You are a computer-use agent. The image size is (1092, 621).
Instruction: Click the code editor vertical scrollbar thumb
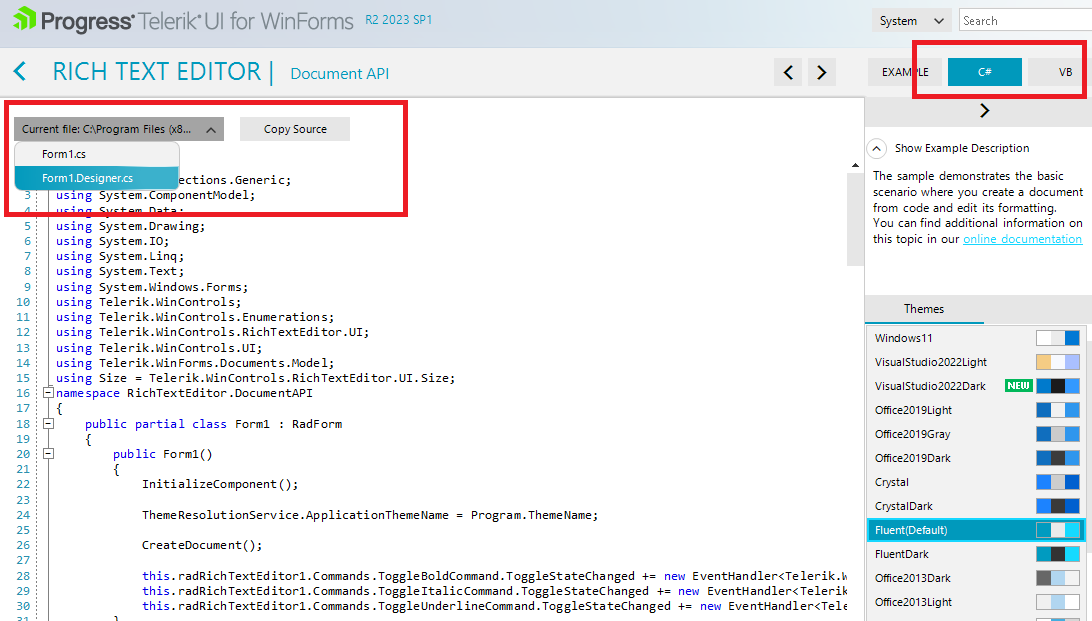click(x=855, y=219)
